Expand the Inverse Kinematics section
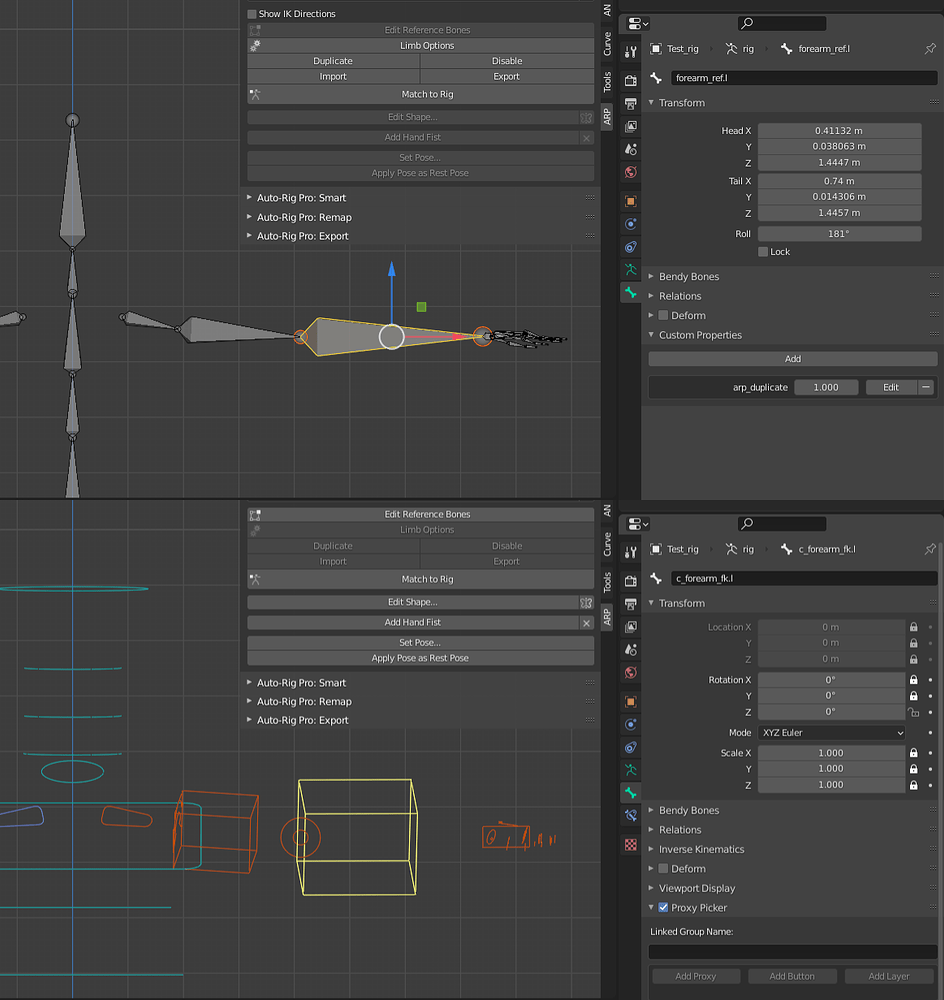944x1000 pixels. click(651, 849)
